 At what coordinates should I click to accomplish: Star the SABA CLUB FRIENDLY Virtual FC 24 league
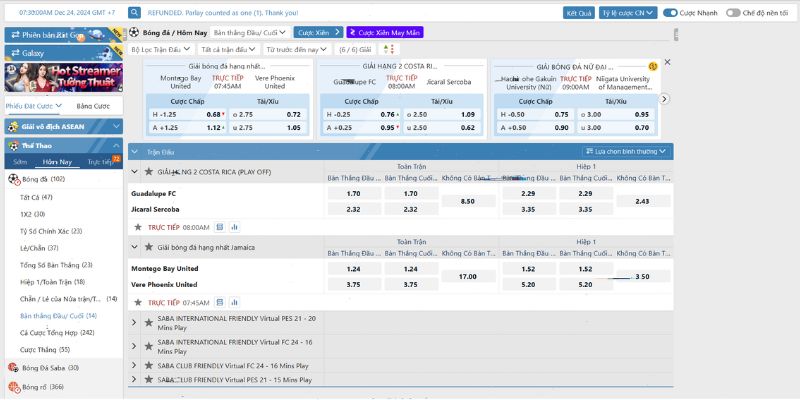click(x=148, y=365)
